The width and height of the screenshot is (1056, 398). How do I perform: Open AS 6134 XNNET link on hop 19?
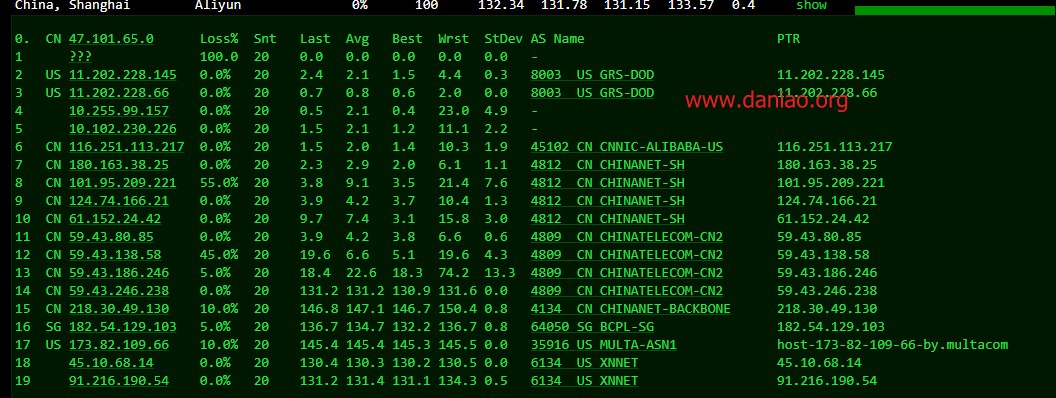pos(585,381)
